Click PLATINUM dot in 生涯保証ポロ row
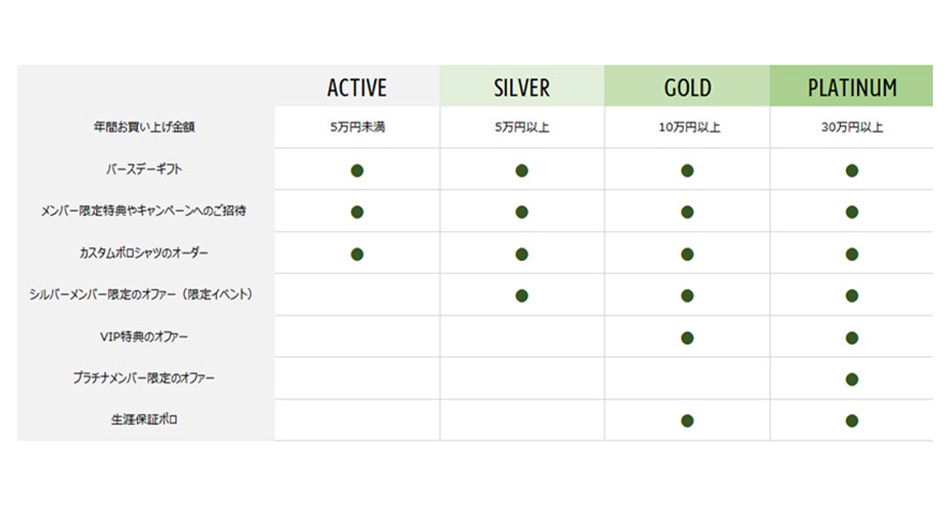This screenshot has height=505, width=950. point(852,421)
